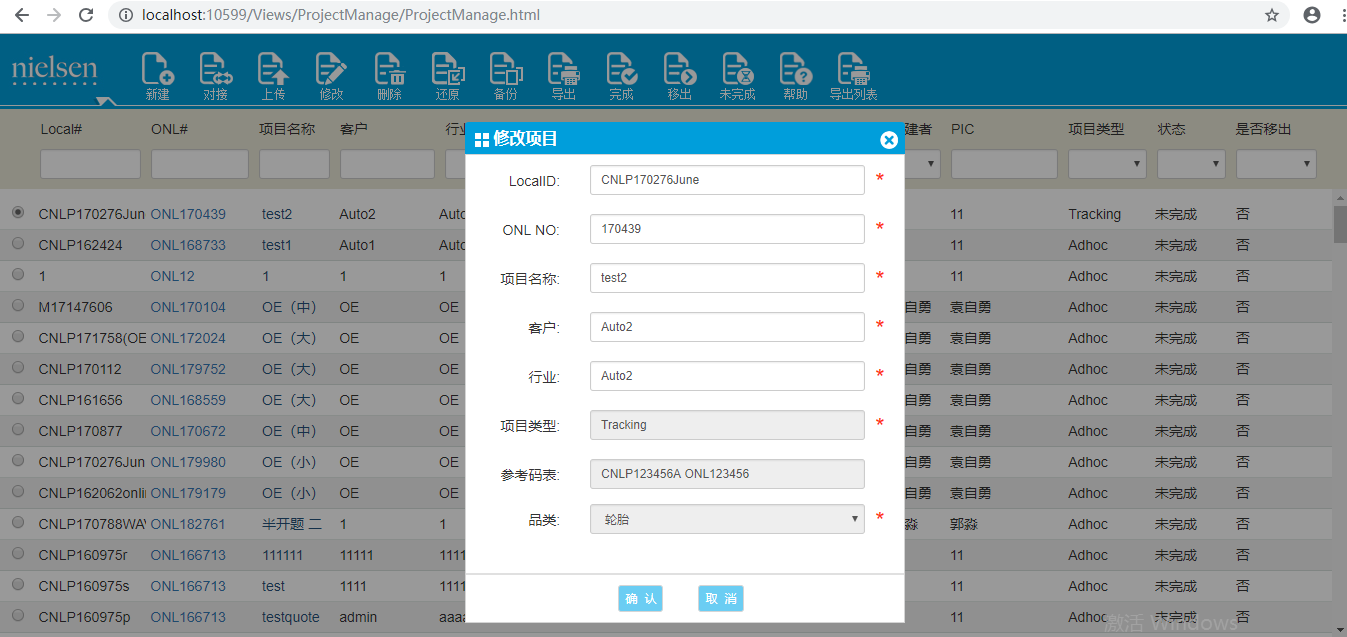Image resolution: width=1347 pixels, height=637 pixels.
Task: Select the radio button for row CNLP162424
Action: pos(18,244)
